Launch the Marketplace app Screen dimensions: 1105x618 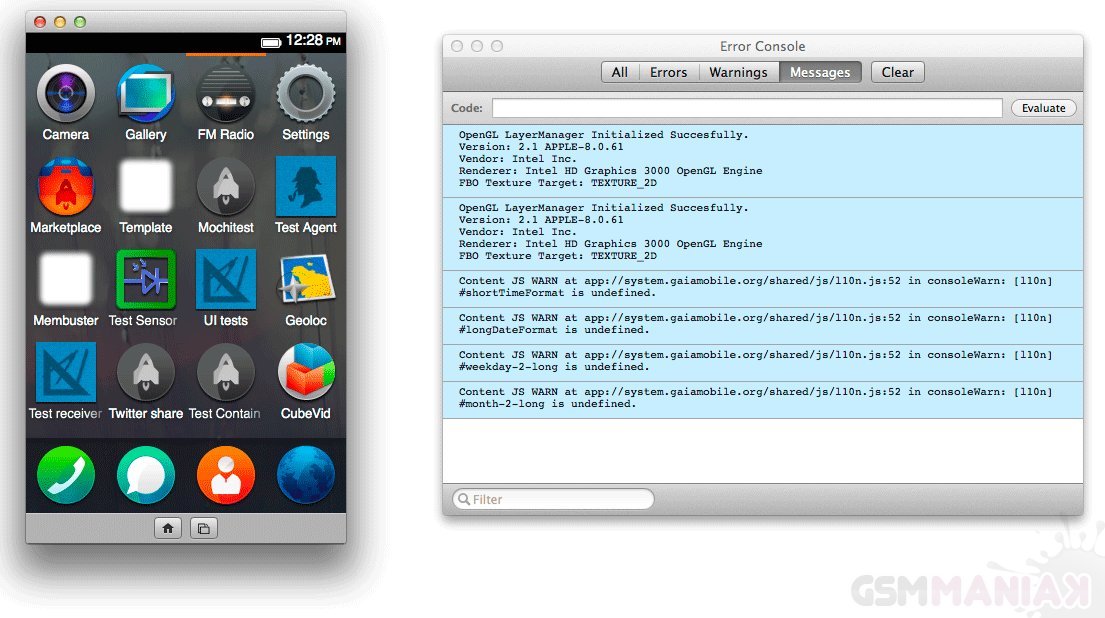pos(66,187)
